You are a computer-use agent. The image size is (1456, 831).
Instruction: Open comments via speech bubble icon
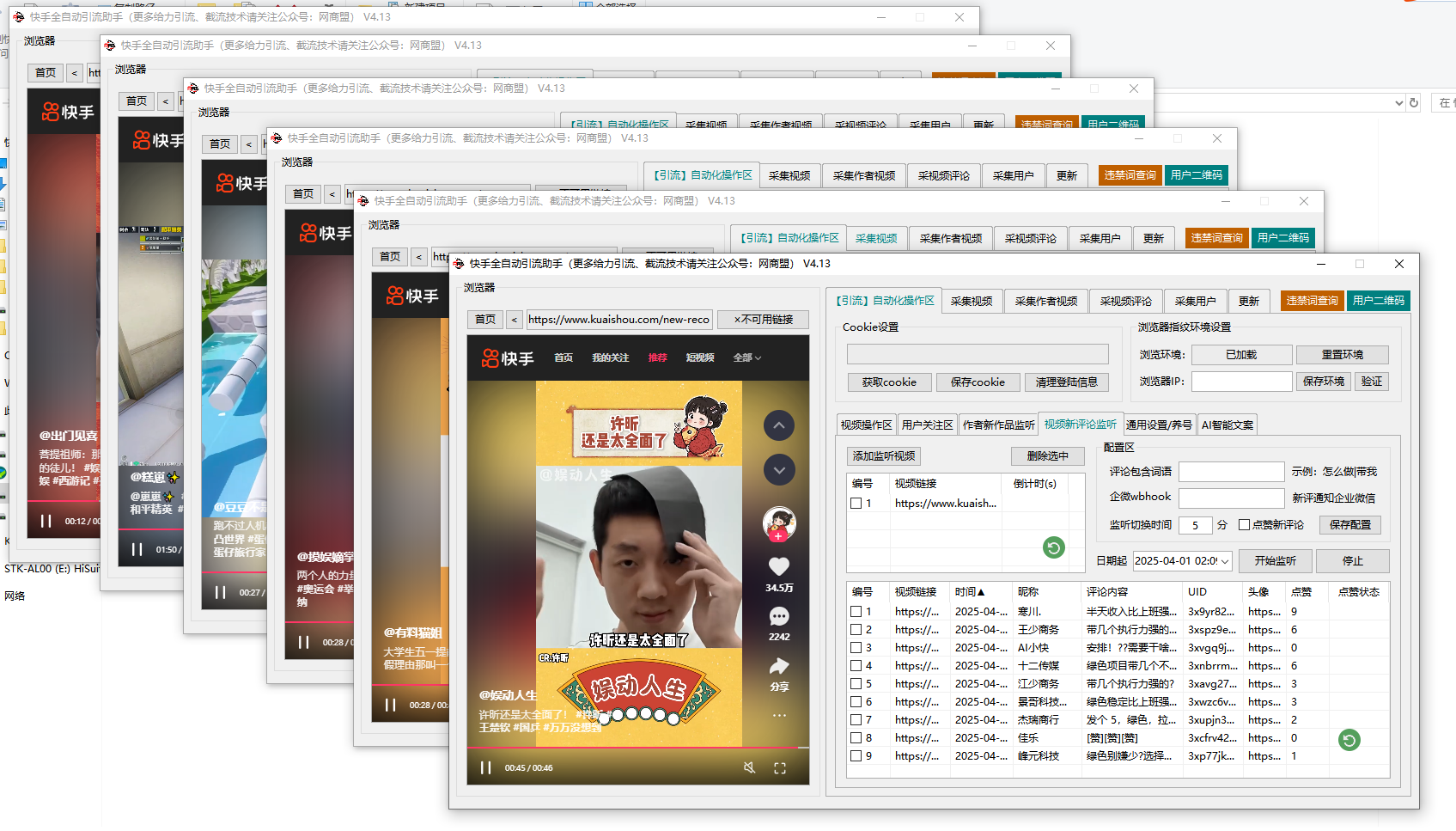point(779,616)
